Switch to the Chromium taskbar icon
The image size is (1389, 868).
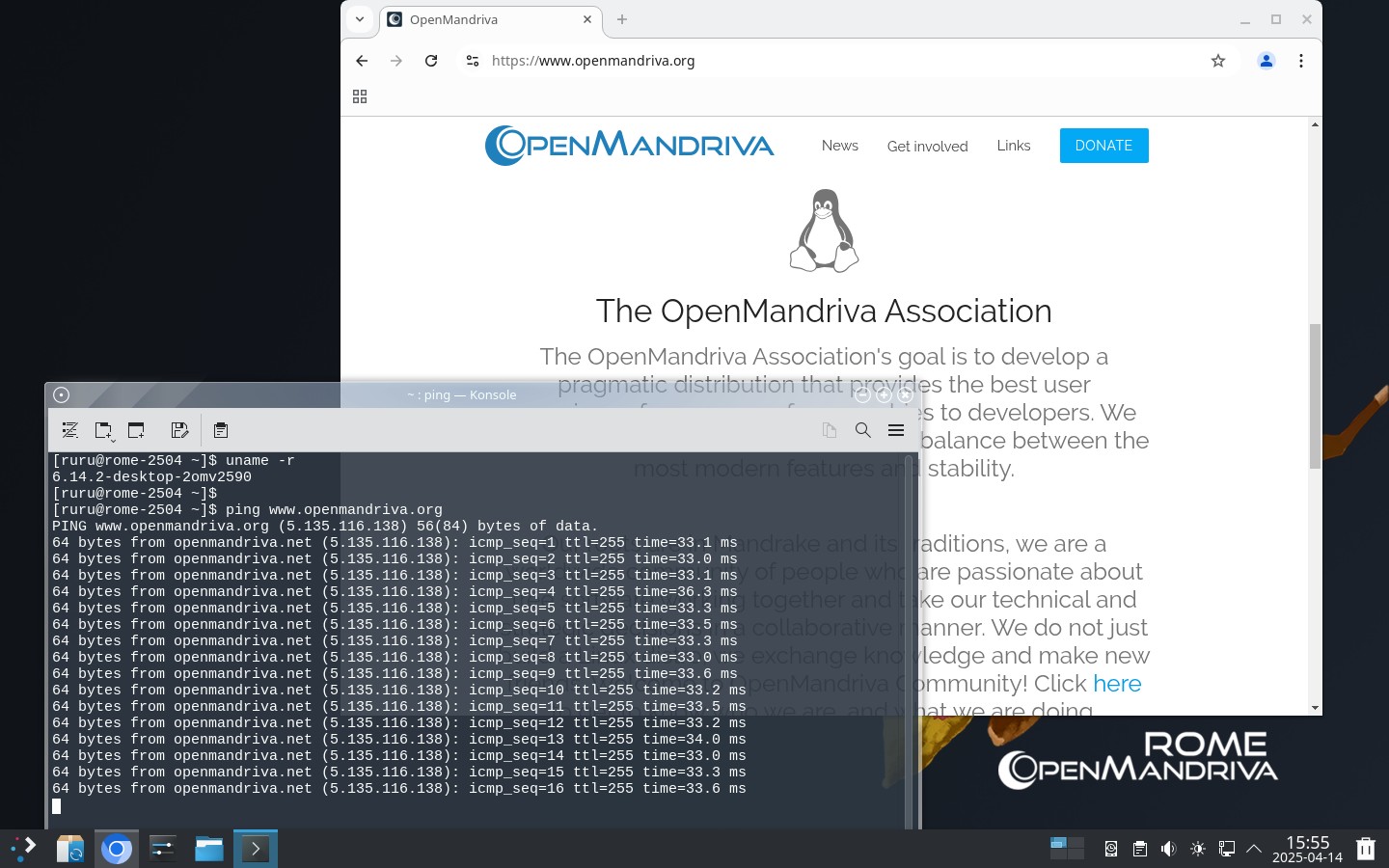[x=117, y=849]
